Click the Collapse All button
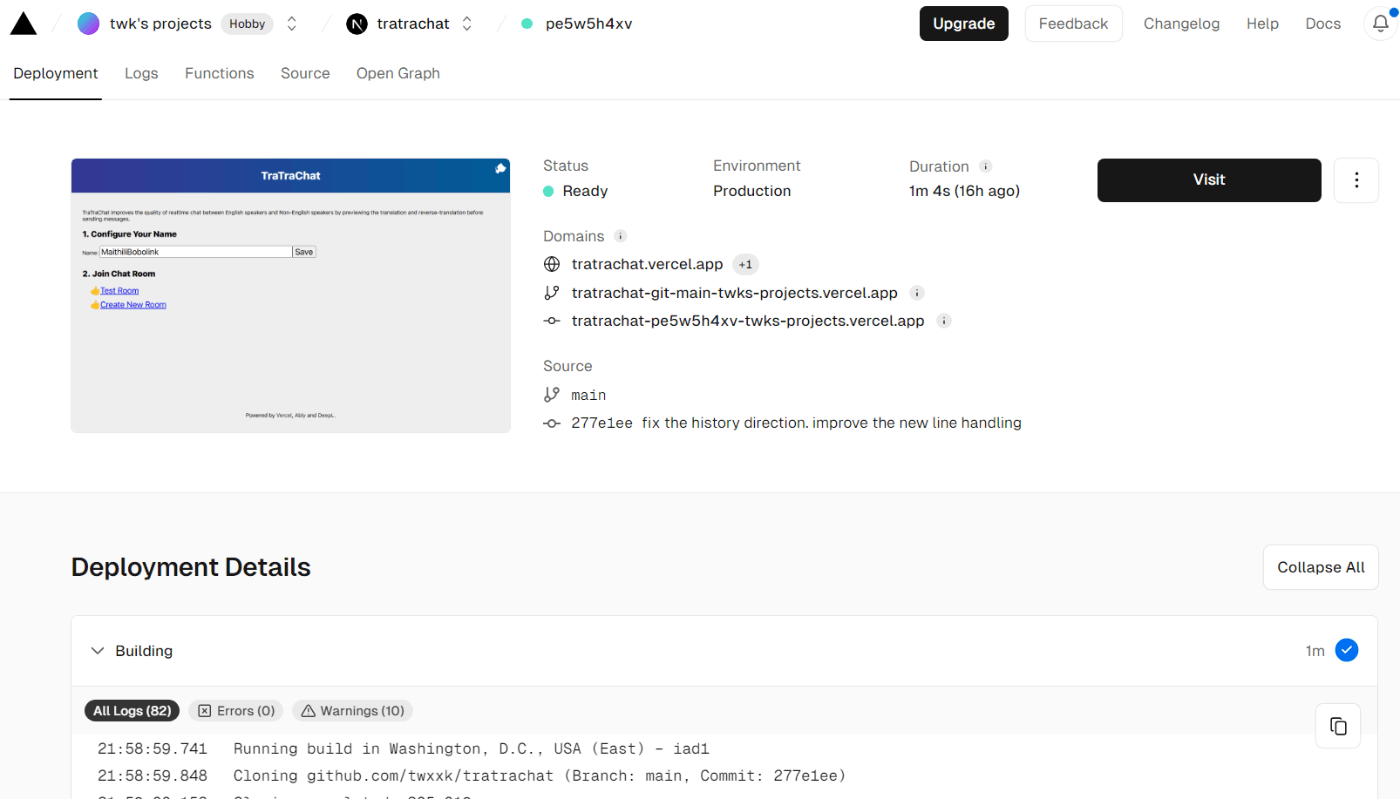Screen dimensions: 1400x799 1320,567
